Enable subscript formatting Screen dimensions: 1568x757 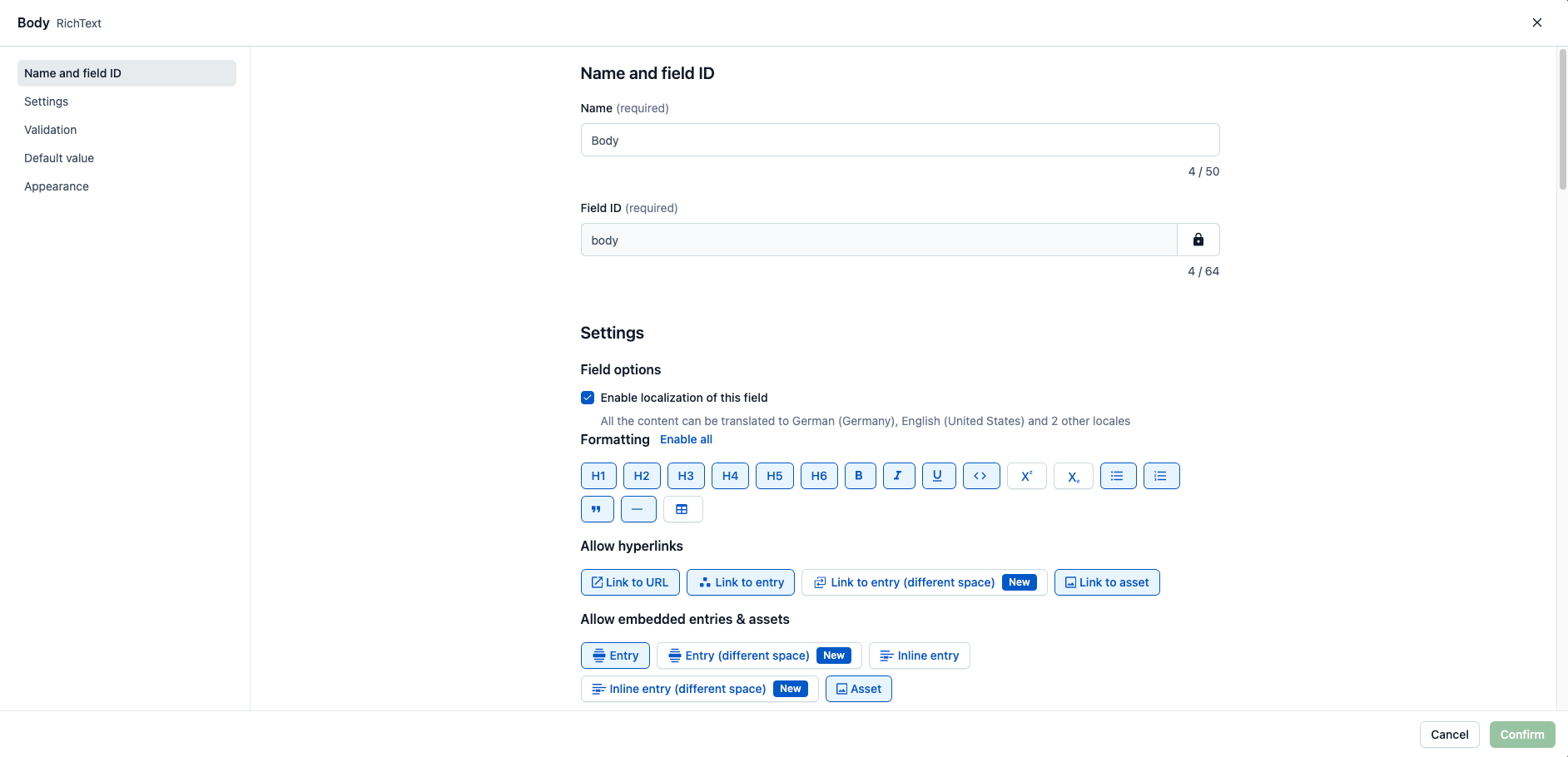[1074, 476]
